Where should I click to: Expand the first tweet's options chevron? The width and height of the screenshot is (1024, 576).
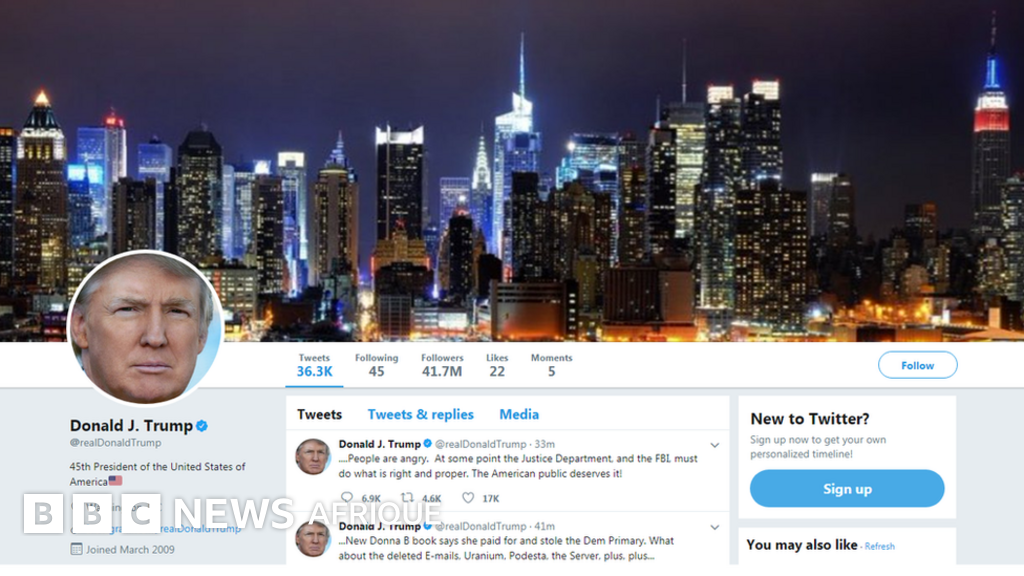click(x=714, y=445)
